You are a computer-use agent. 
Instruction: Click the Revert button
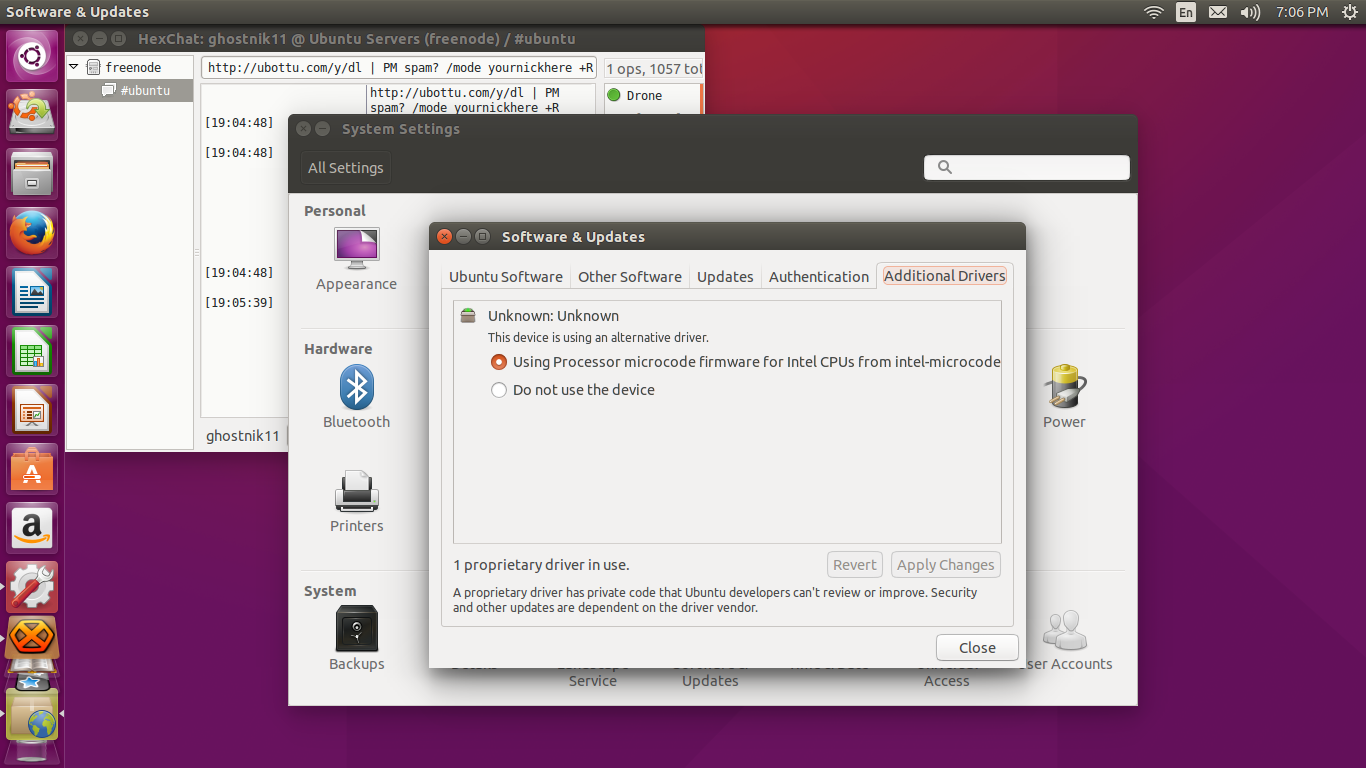tap(855, 565)
